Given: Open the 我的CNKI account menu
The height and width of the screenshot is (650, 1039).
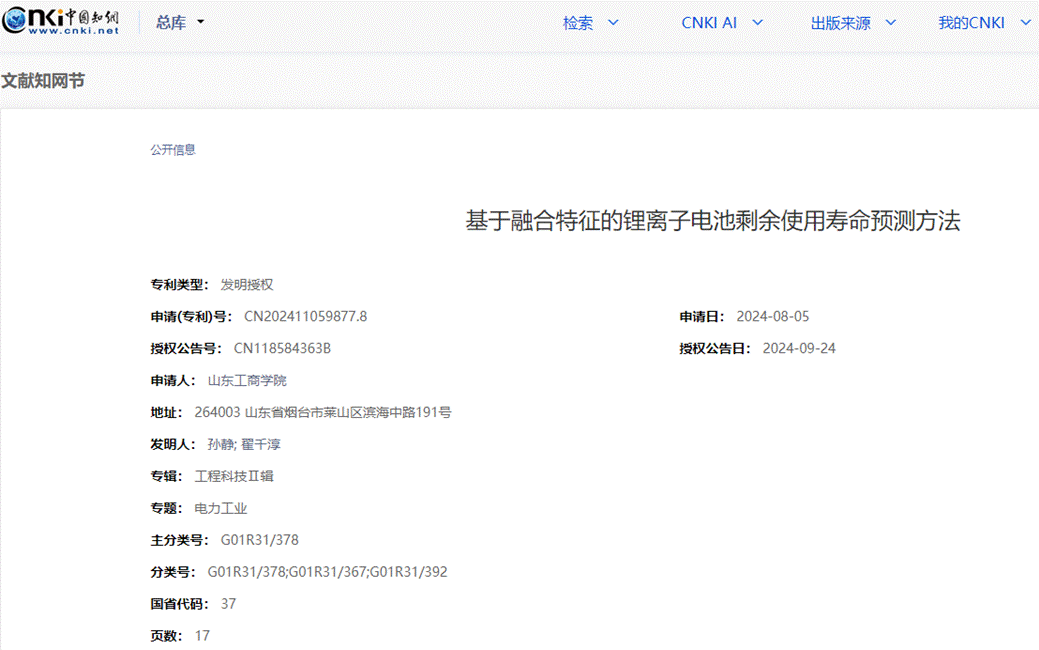Looking at the screenshot, I should point(983,23).
